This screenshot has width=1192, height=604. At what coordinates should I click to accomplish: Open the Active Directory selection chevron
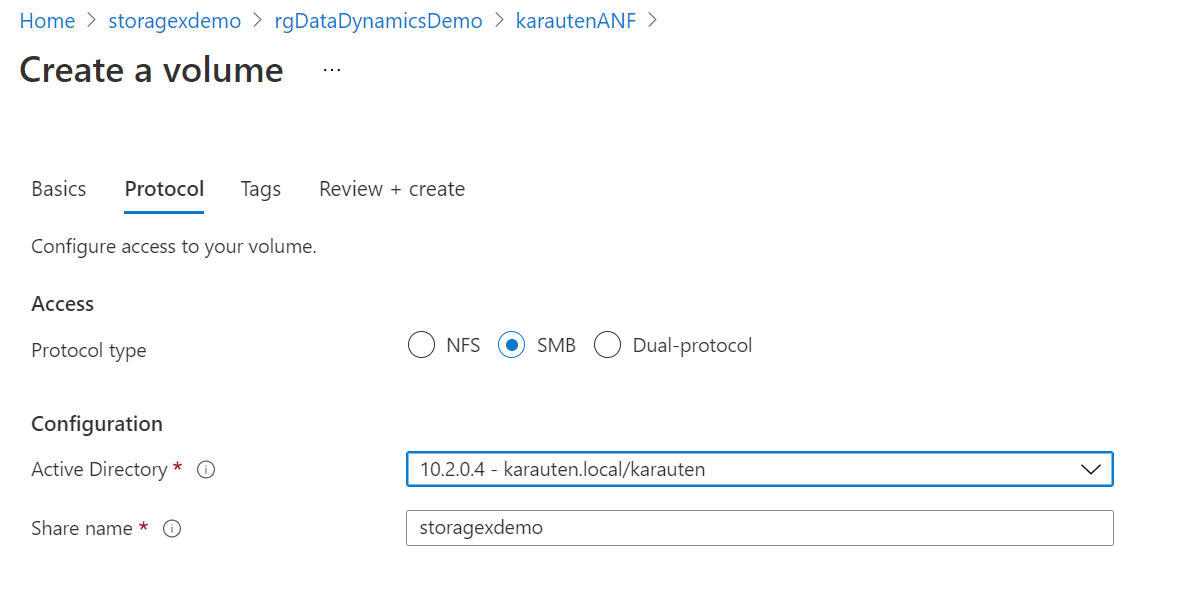[1090, 469]
